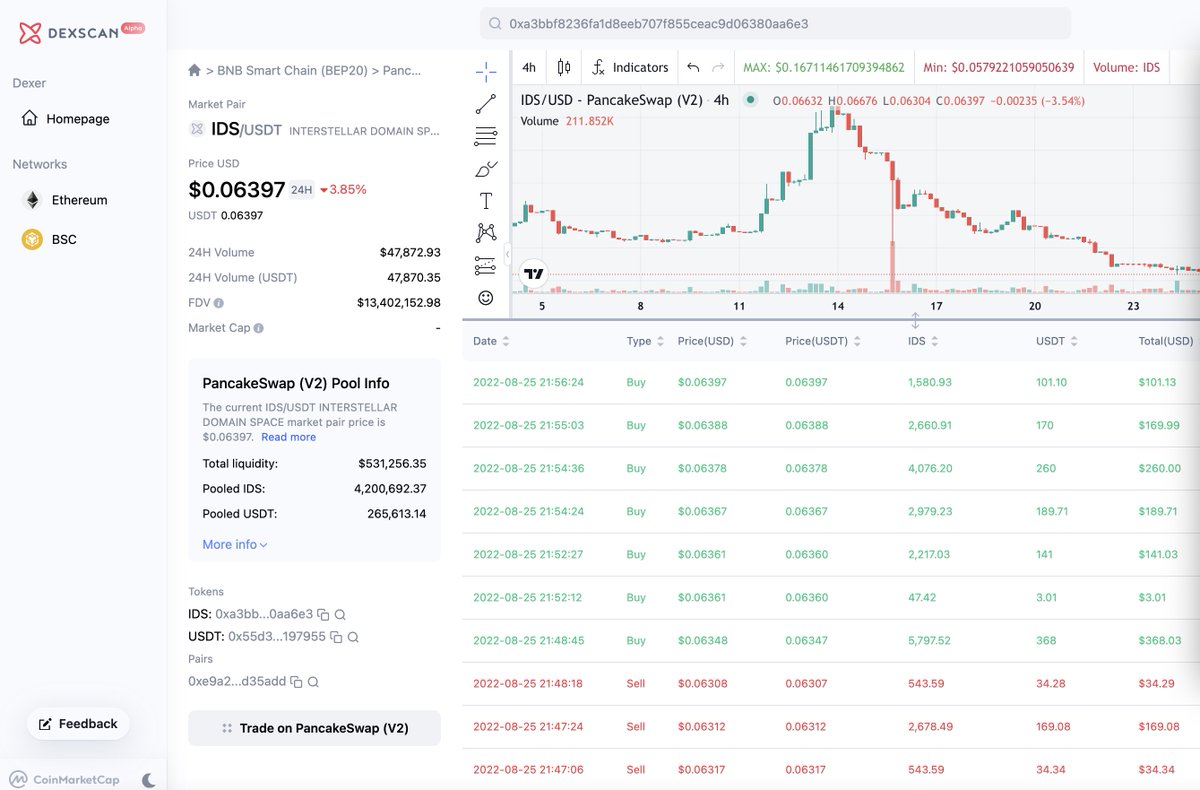Show FDV info tooltip icon

pyautogui.click(x=218, y=303)
